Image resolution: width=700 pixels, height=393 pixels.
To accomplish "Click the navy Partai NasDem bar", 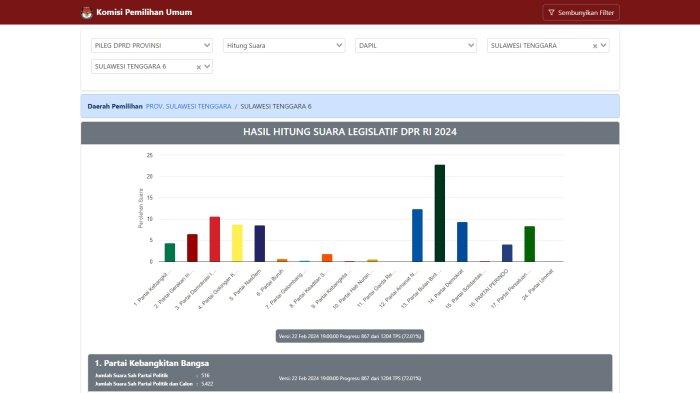I will (x=259, y=243).
